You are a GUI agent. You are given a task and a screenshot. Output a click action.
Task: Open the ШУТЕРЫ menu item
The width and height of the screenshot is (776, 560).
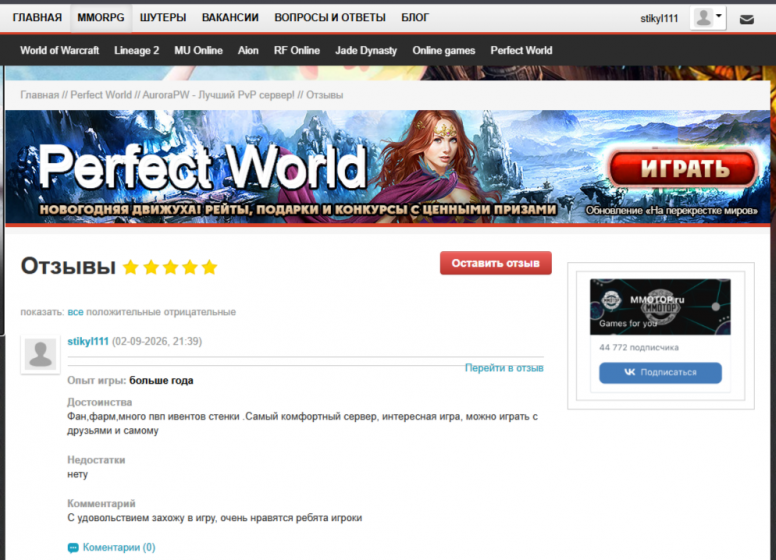(x=163, y=18)
